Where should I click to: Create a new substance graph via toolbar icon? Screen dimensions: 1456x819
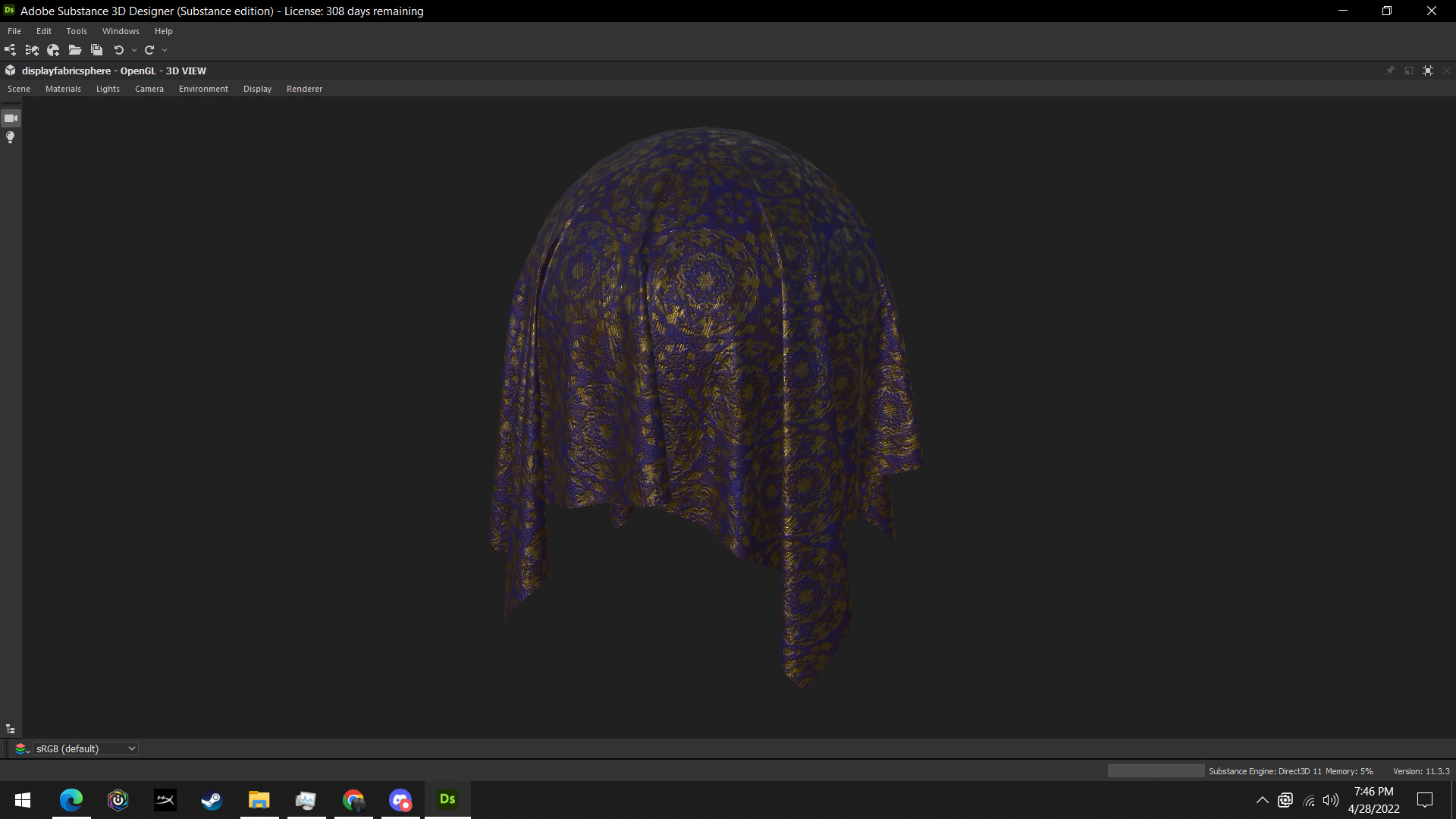point(10,49)
